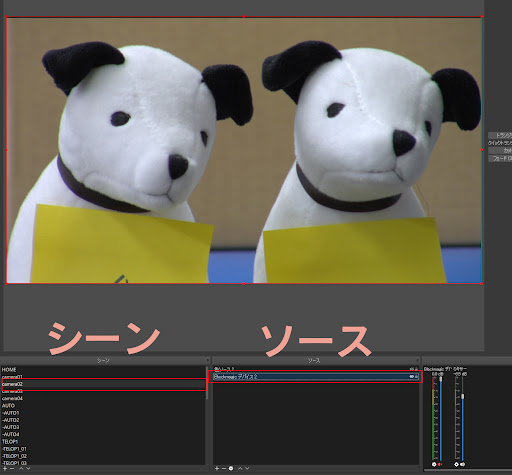Mute the second mixer channel speaker
This screenshot has height=475, width=512.
pos(462,464)
